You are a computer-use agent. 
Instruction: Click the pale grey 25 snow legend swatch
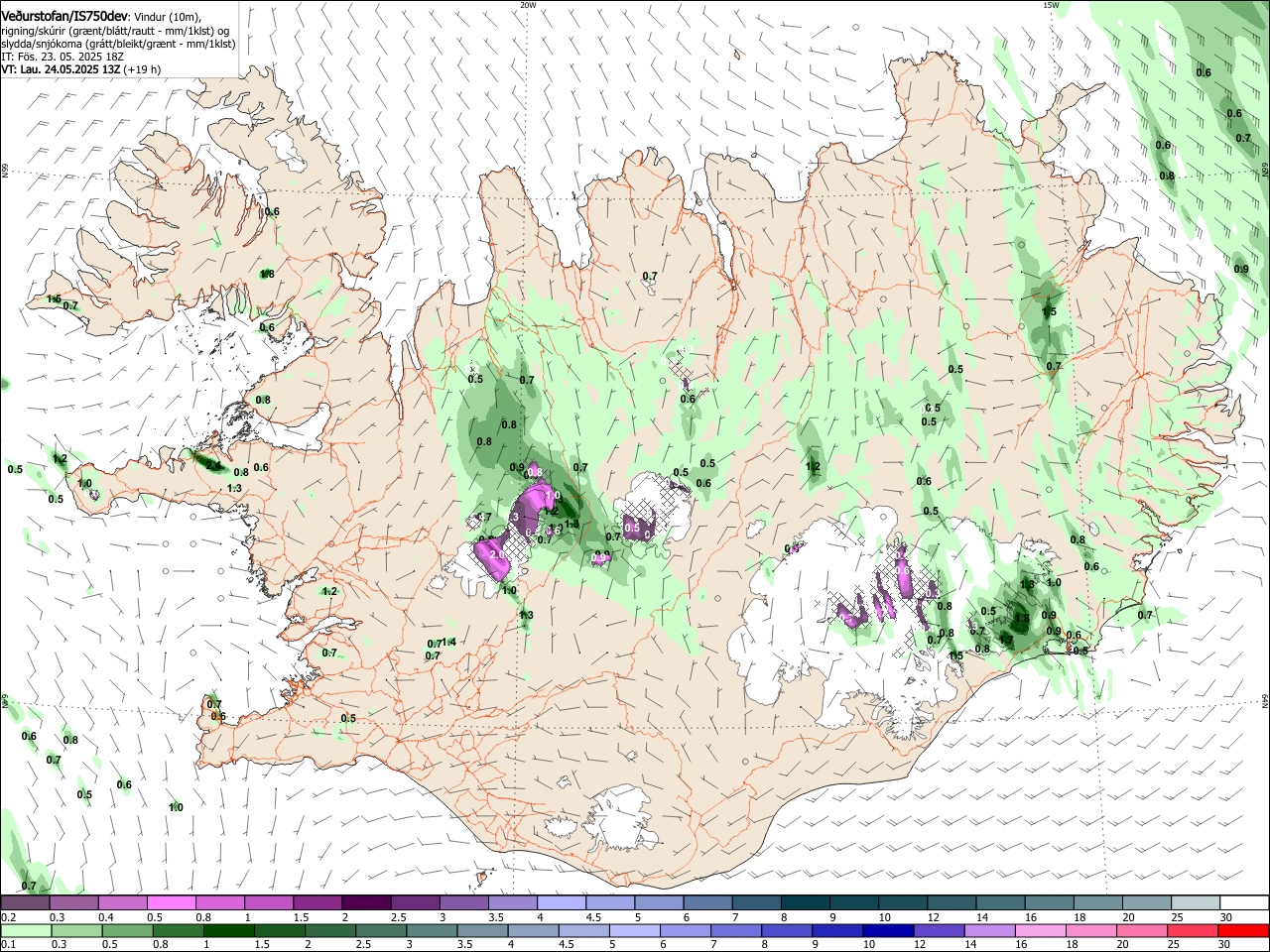(x=1197, y=903)
